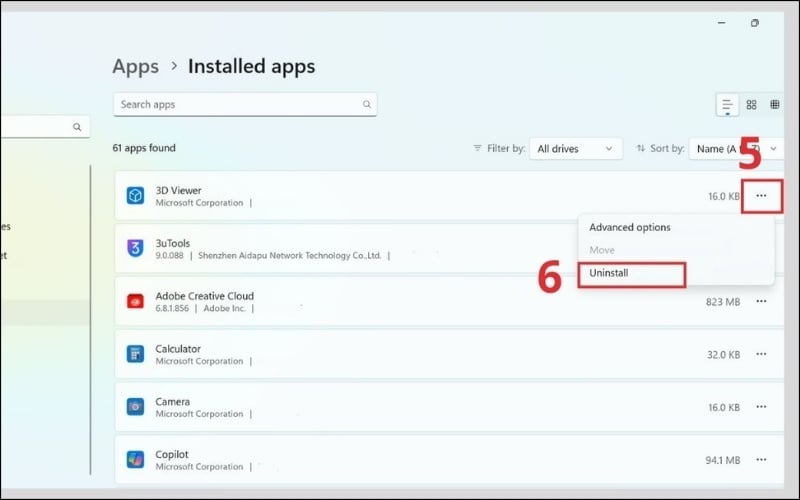
Task: Open Copilot's three-dot options menu
Action: point(761,460)
